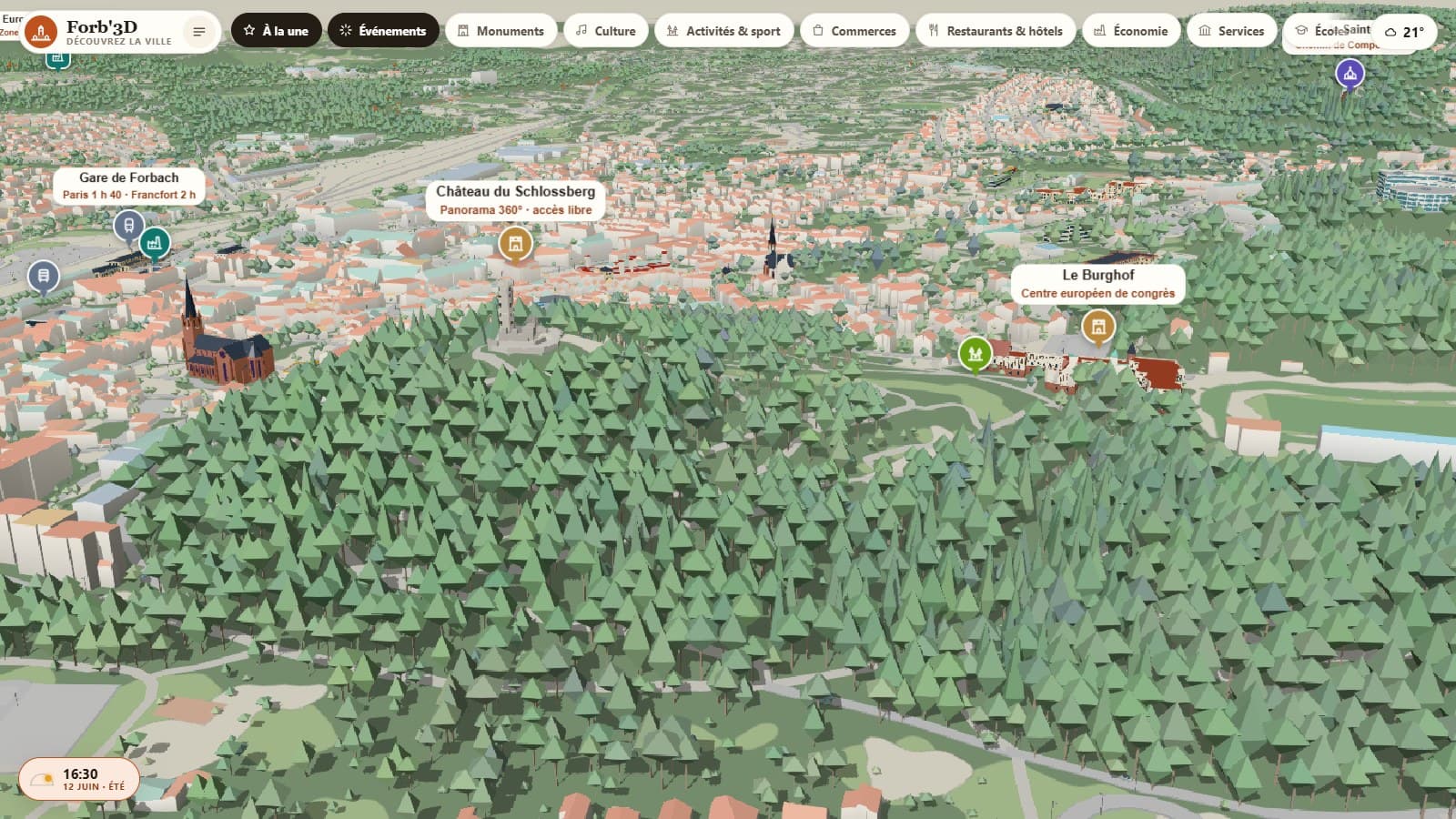Click the teal marker below the Forb'3D header
This screenshot has width=1456, height=819.
pos(58,57)
